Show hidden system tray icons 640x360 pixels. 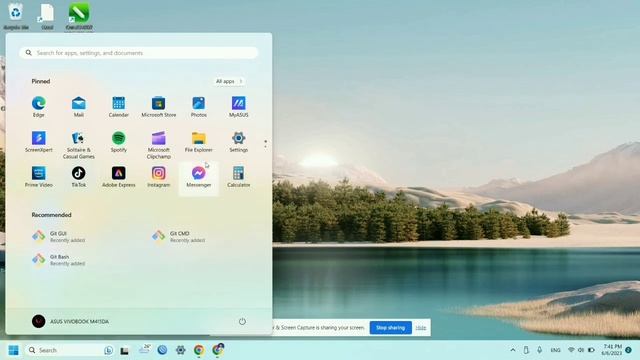[x=513, y=350]
